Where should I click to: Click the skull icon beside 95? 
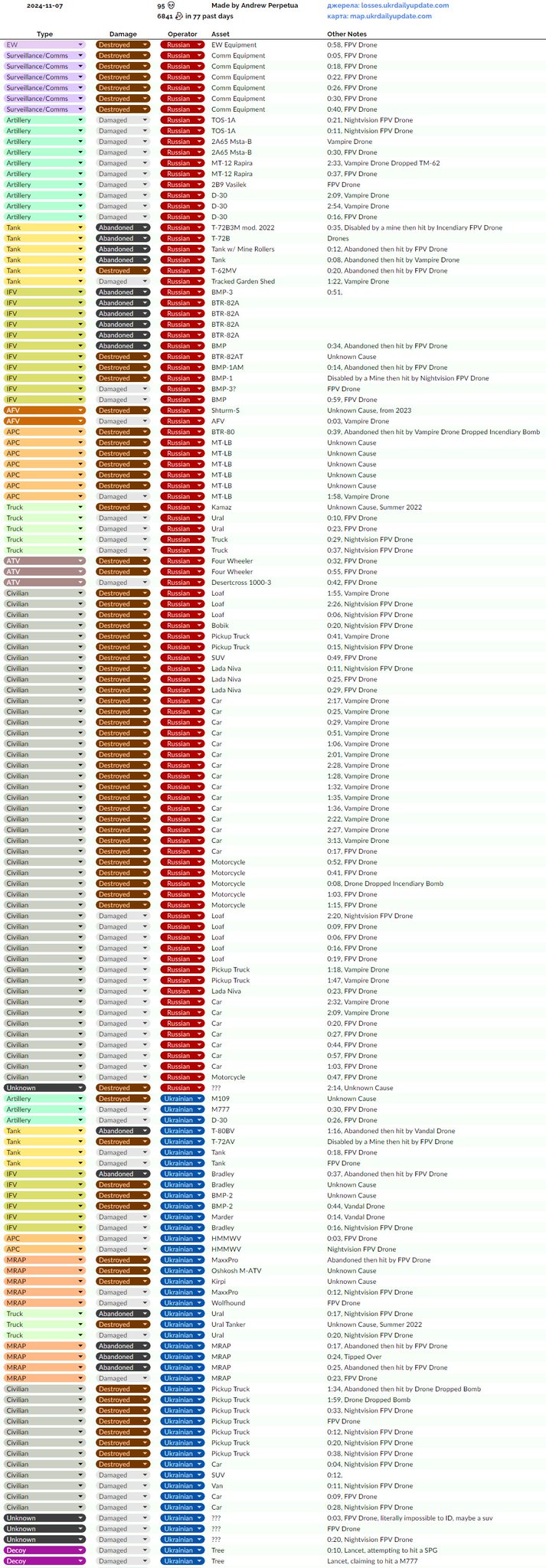coord(172,5)
